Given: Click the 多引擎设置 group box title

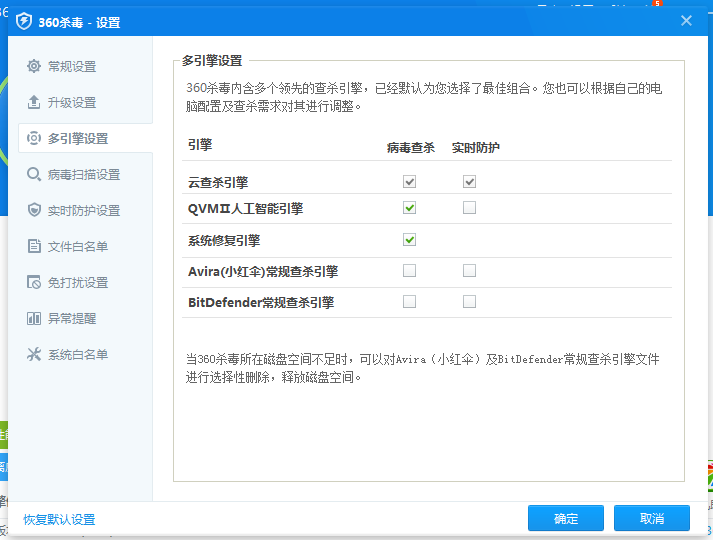Looking at the screenshot, I should (x=212, y=60).
